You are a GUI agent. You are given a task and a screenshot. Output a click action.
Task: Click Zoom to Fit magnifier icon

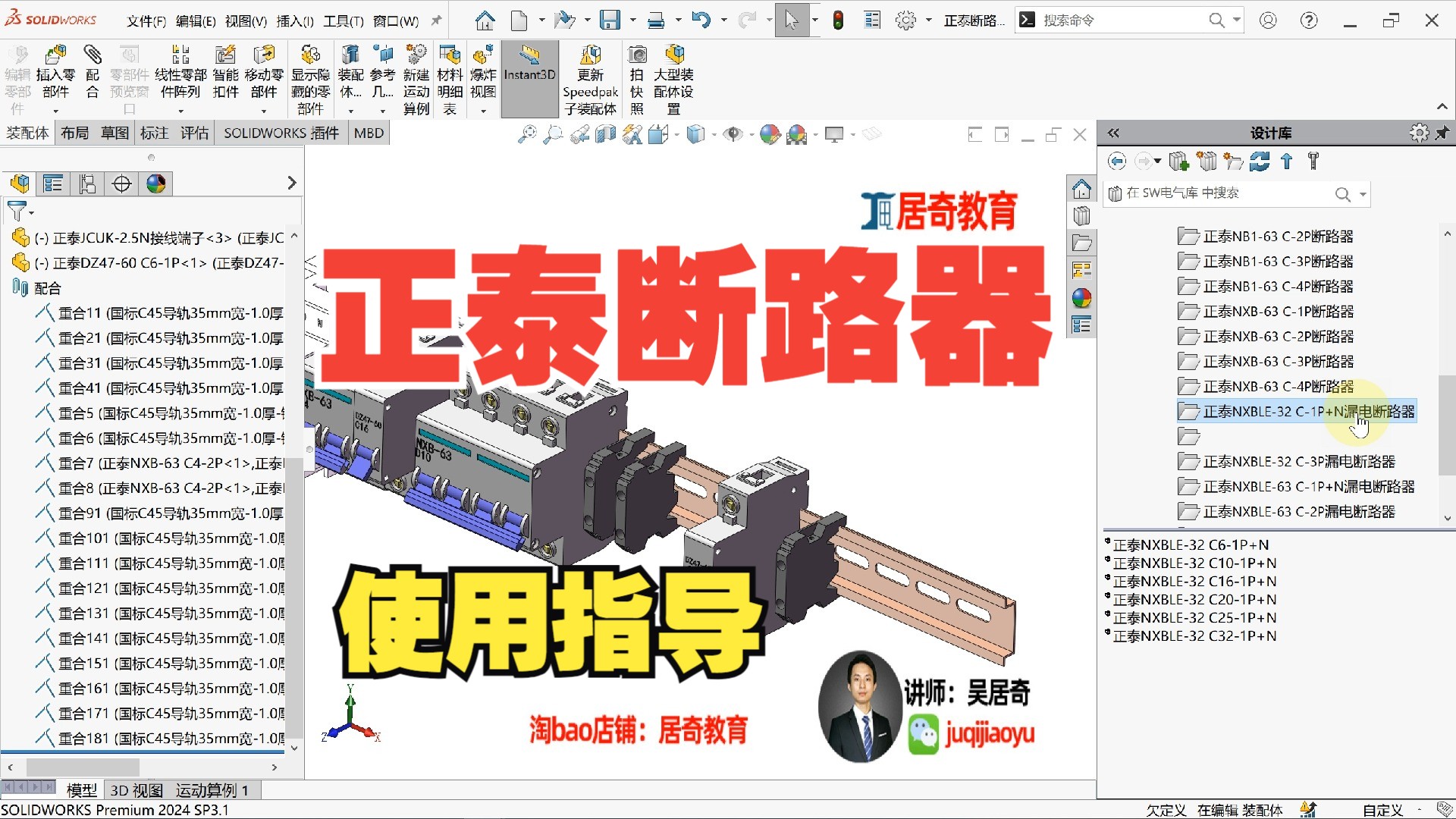point(527,134)
